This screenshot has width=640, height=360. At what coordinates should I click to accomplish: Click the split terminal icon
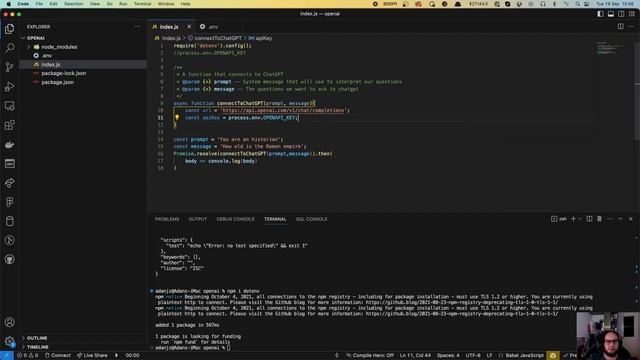point(589,219)
